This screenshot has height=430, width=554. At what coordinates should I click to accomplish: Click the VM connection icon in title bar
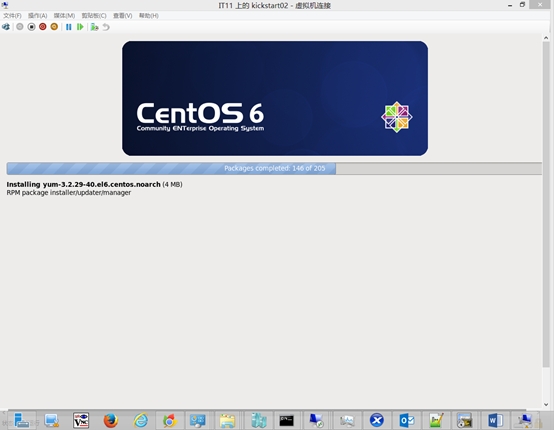point(5,5)
